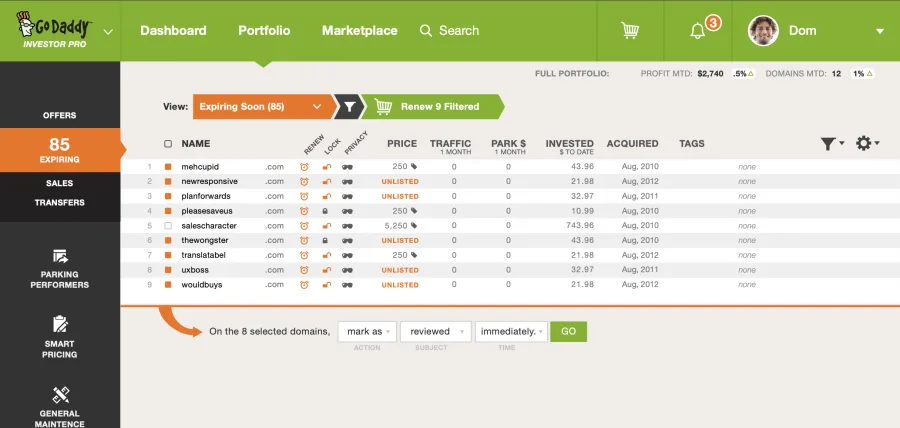Uncheck the thewongster row checkbox

[168, 240]
